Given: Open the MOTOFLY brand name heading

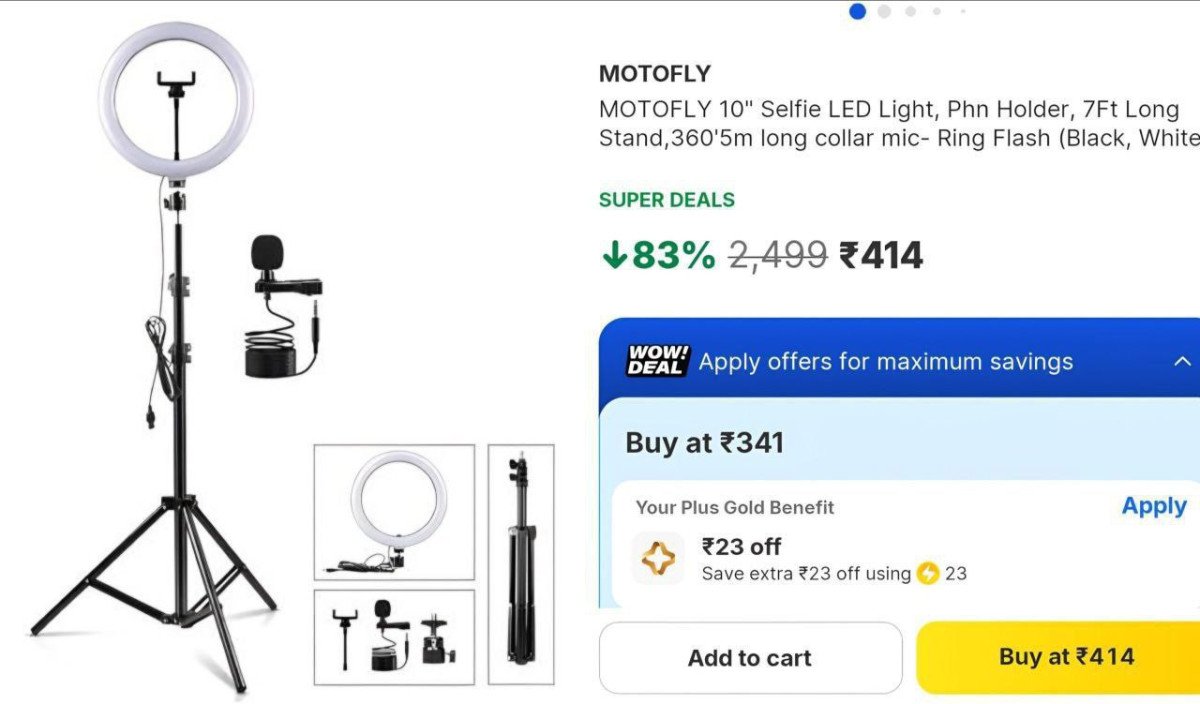Looking at the screenshot, I should click(x=655, y=74).
